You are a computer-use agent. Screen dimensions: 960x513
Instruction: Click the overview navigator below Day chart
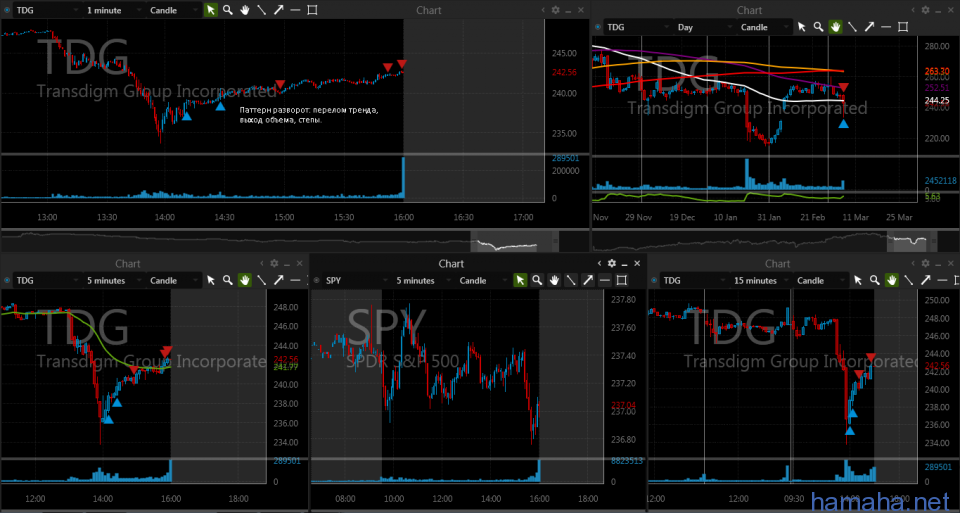click(x=765, y=241)
